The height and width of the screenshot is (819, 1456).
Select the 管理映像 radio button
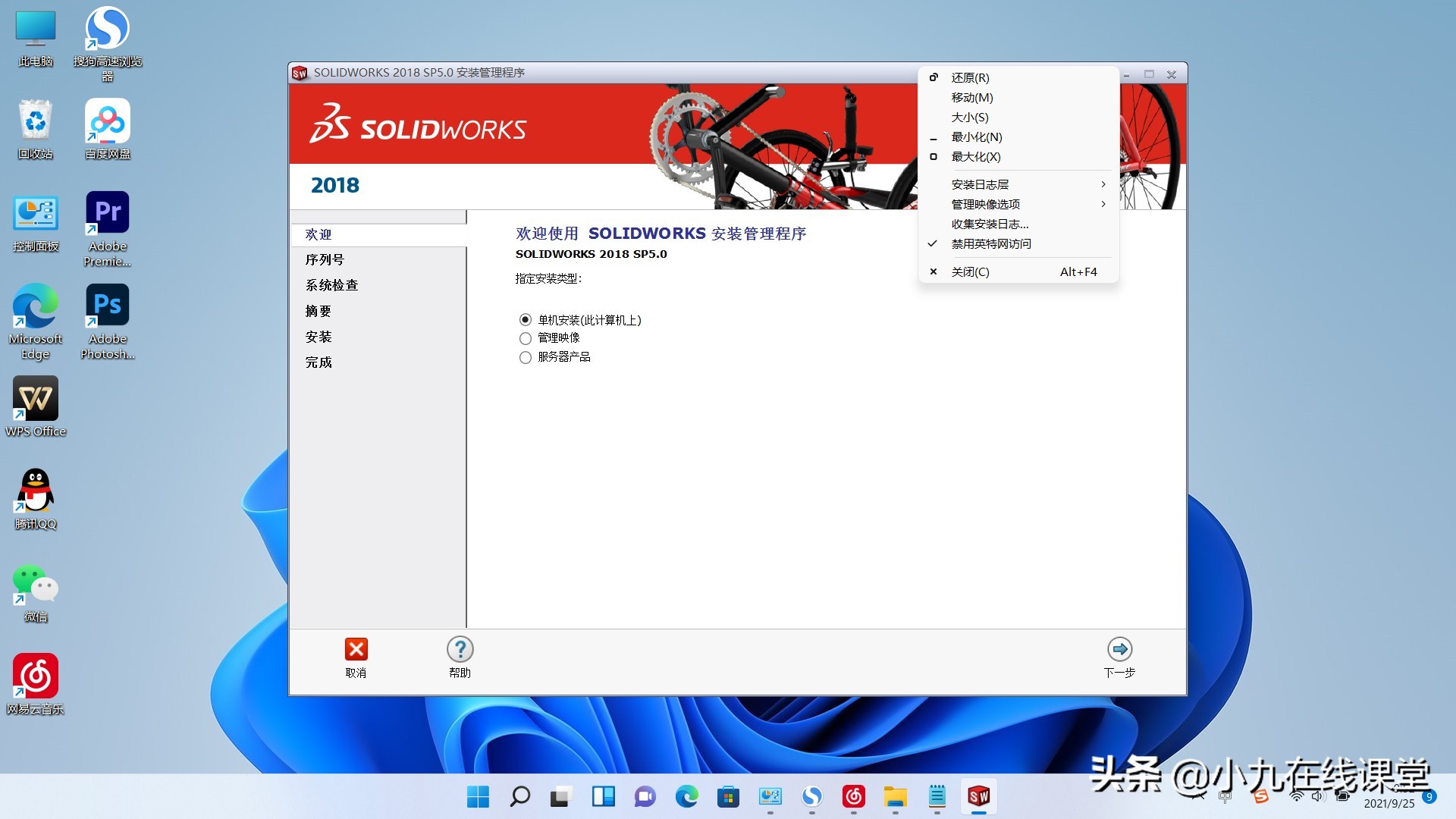(x=526, y=338)
